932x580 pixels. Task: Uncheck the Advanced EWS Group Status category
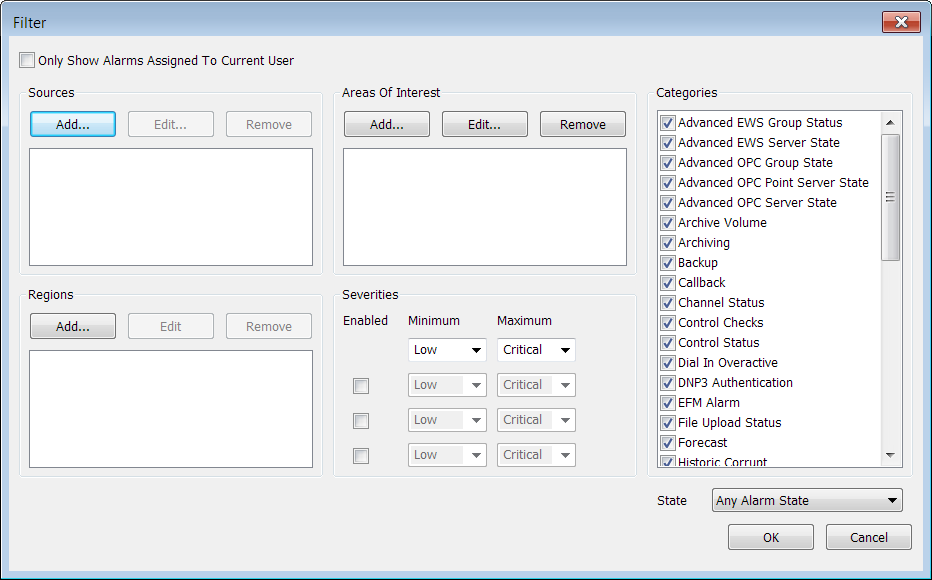point(668,123)
